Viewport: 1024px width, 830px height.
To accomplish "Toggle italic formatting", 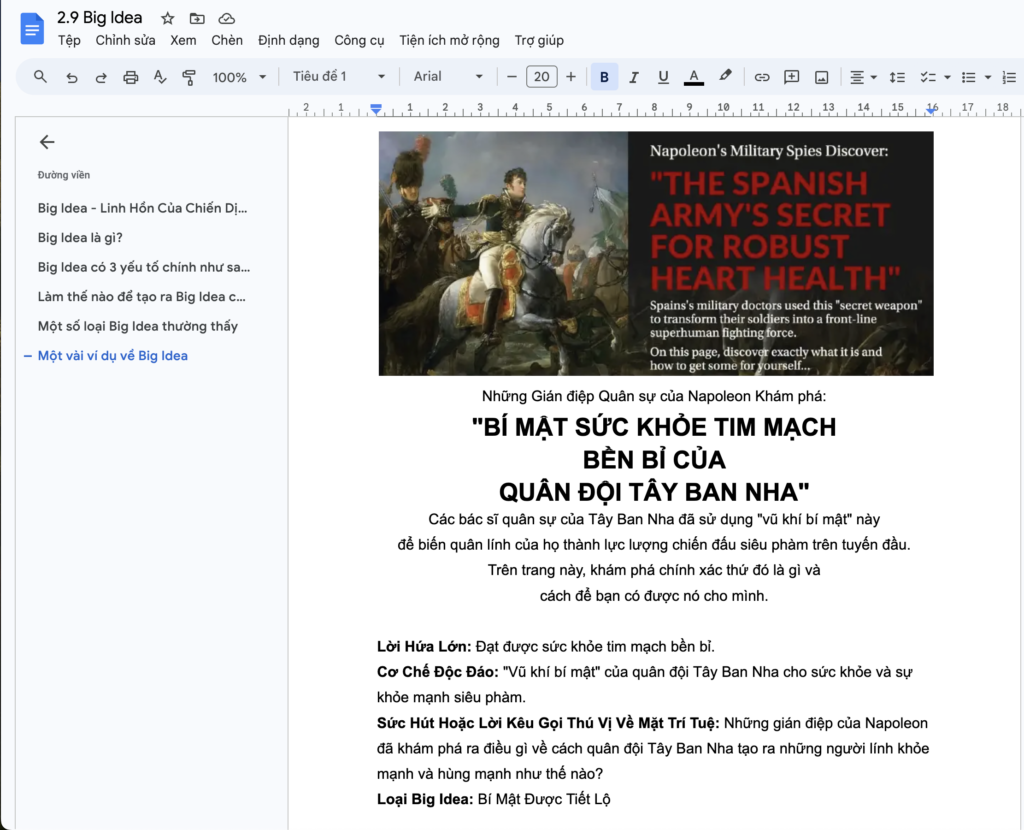I will click(633, 77).
